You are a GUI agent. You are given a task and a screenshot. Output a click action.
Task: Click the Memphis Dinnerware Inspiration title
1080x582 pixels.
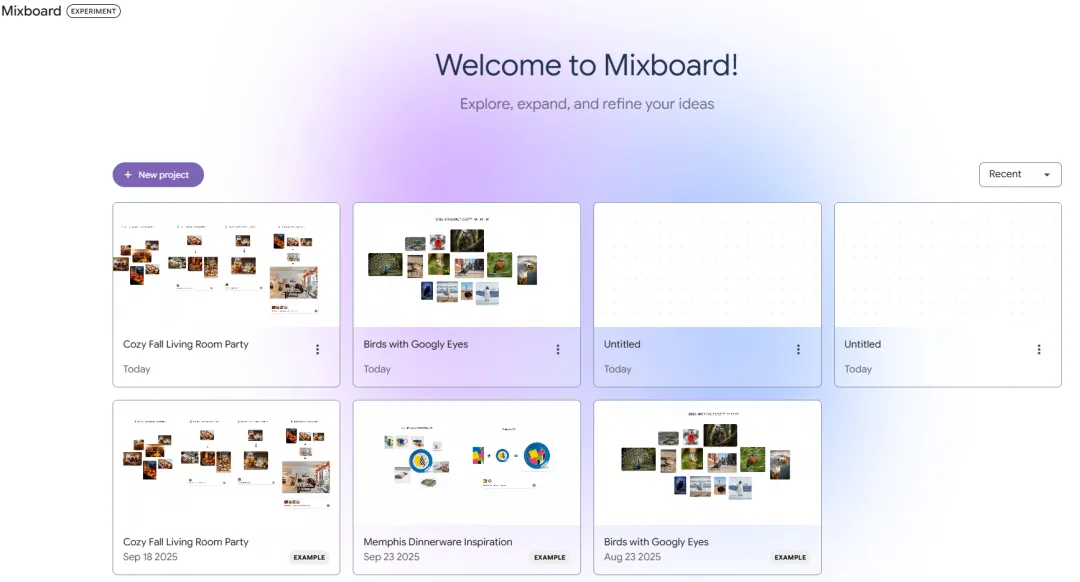pos(437,541)
